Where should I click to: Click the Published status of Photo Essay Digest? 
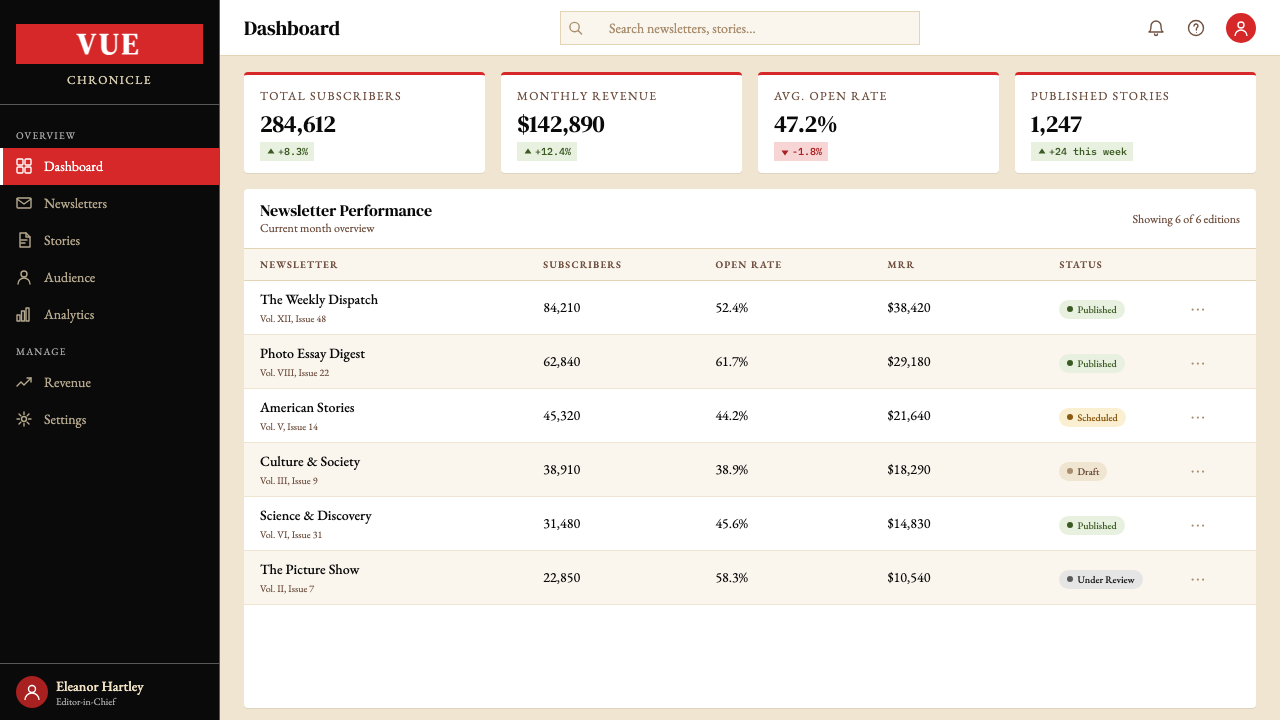coord(1092,363)
